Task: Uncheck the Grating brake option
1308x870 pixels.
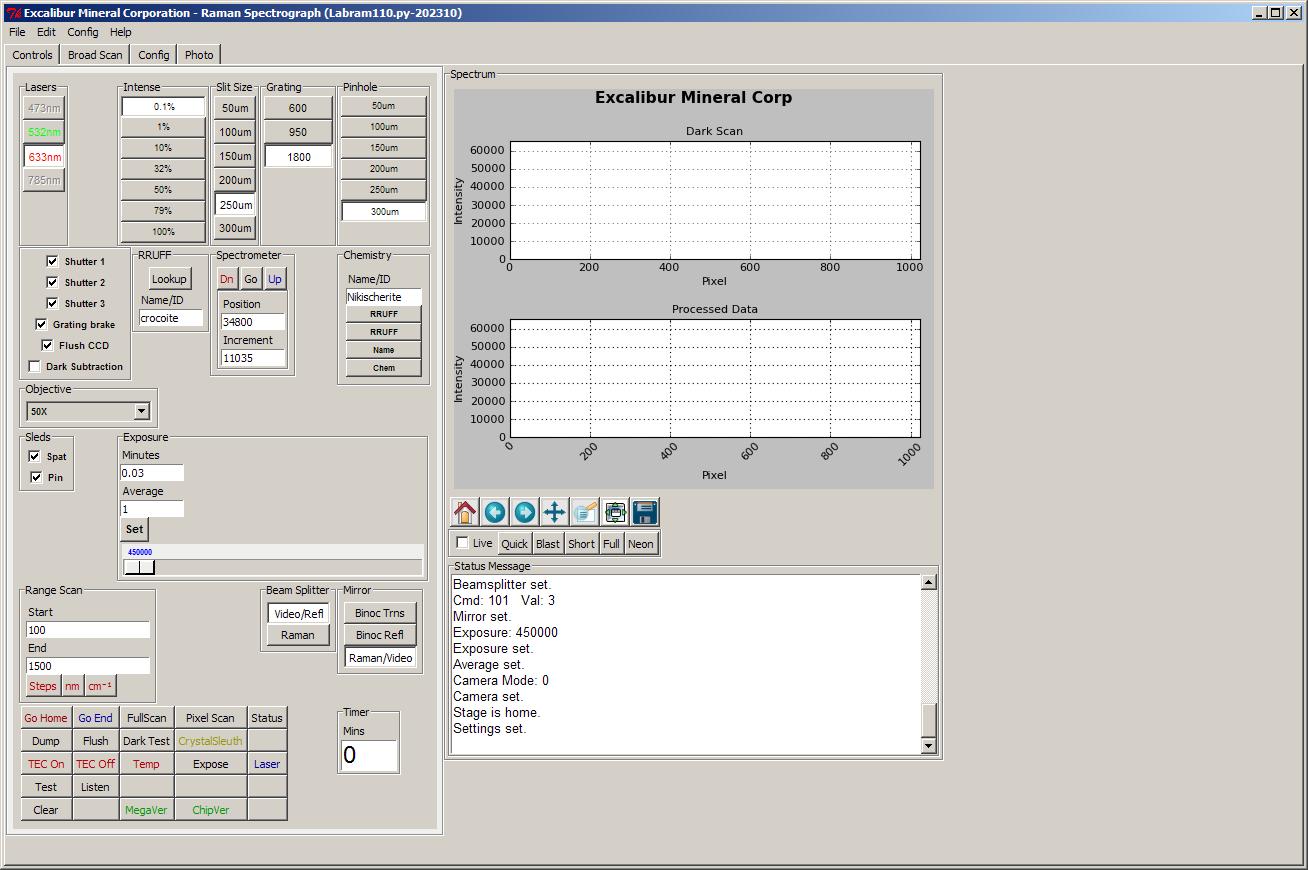Action: (40, 324)
